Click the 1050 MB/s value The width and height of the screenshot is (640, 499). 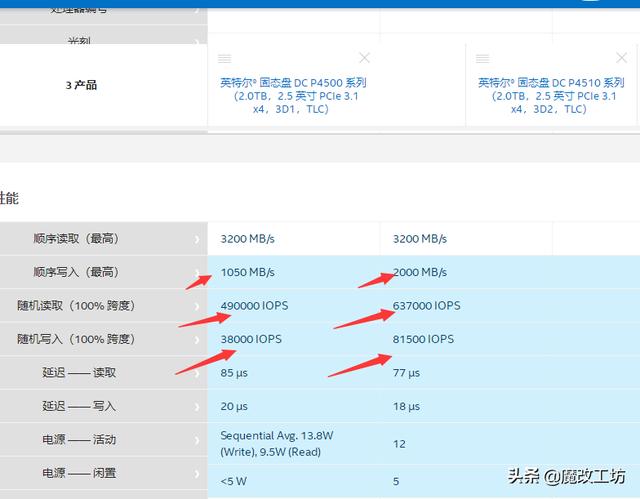click(x=248, y=272)
